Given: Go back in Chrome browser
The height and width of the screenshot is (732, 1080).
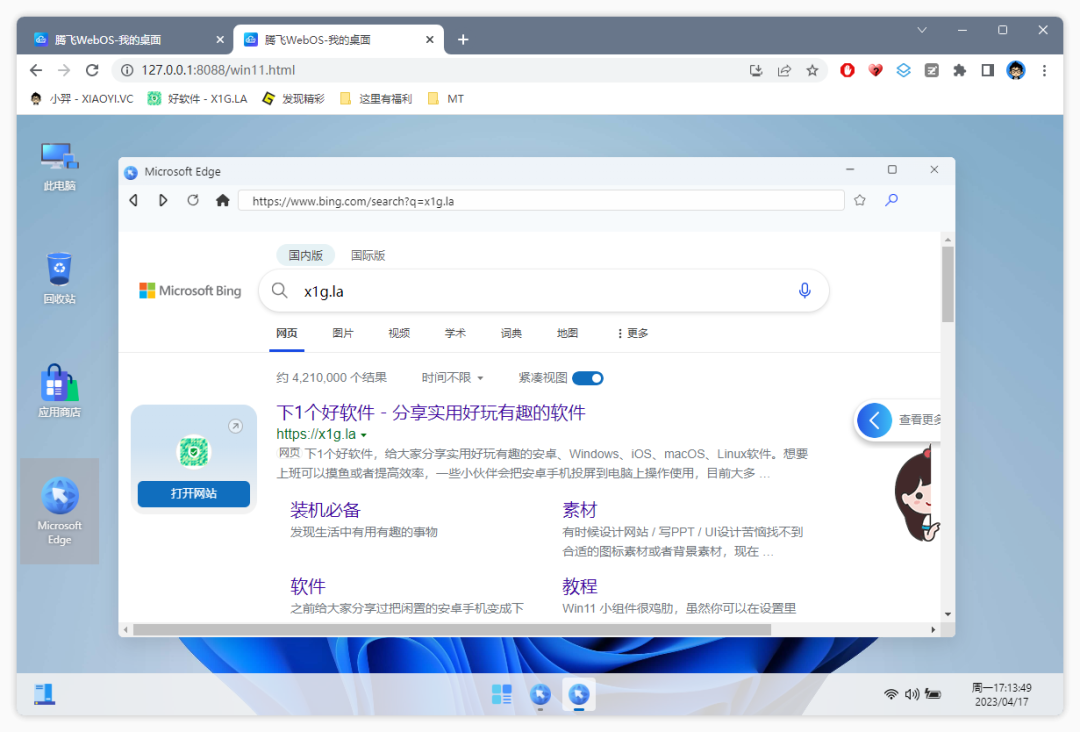Looking at the screenshot, I should tap(36, 70).
